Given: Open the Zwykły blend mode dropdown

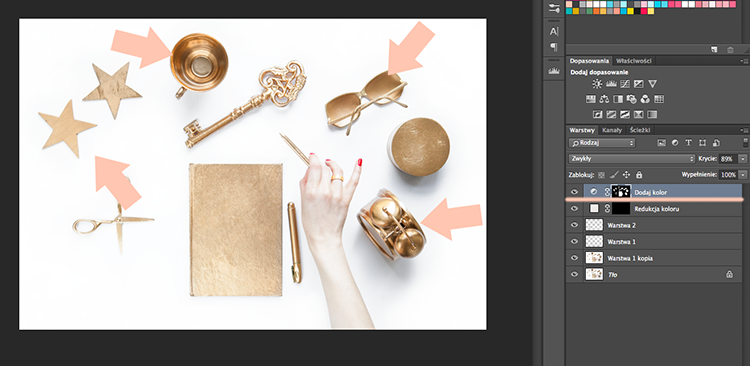Looking at the screenshot, I should point(632,159).
